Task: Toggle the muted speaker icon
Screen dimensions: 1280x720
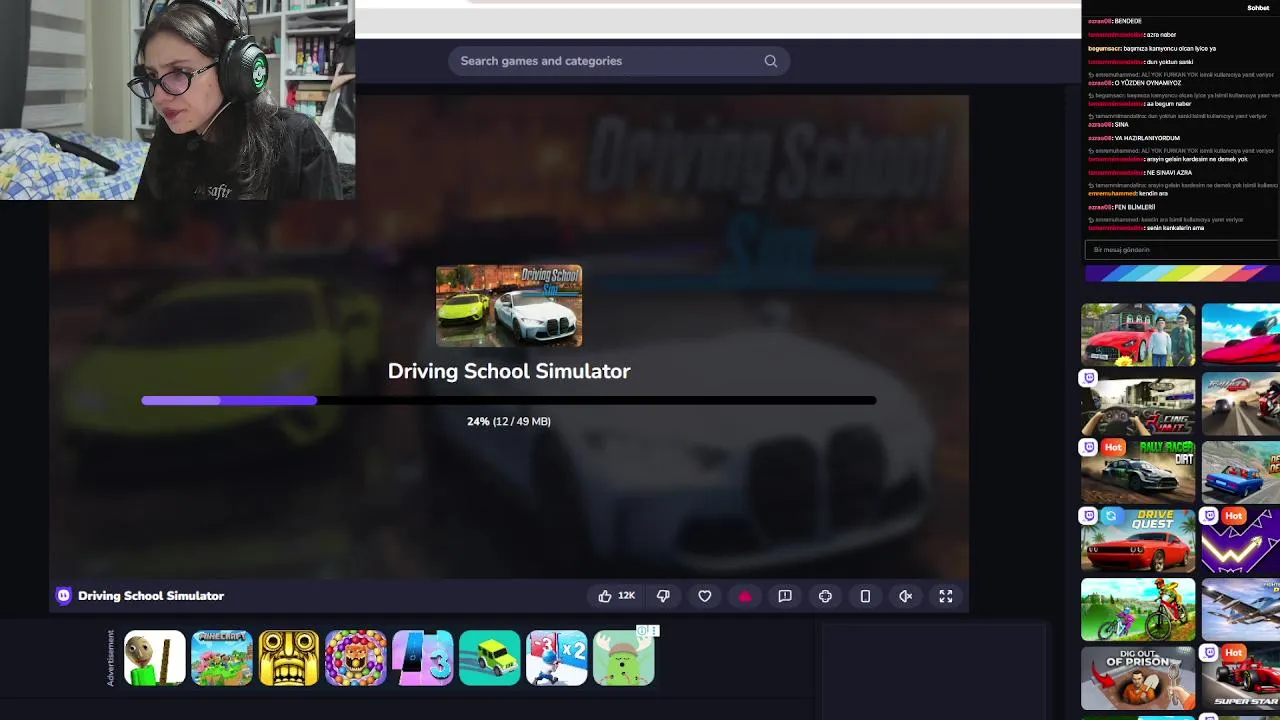Action: 905,596
